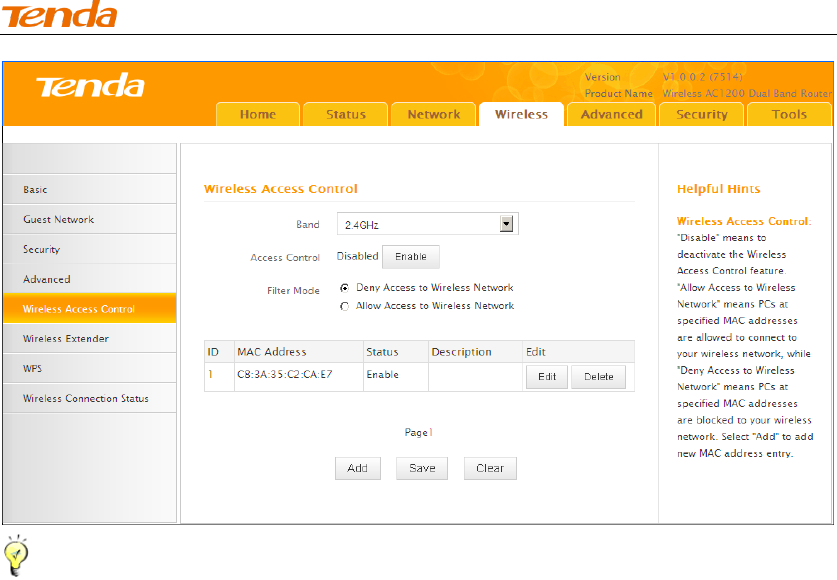This screenshot has width=837, height=580.
Task: Click the Tenda logo in orange header
Action: click(90, 86)
